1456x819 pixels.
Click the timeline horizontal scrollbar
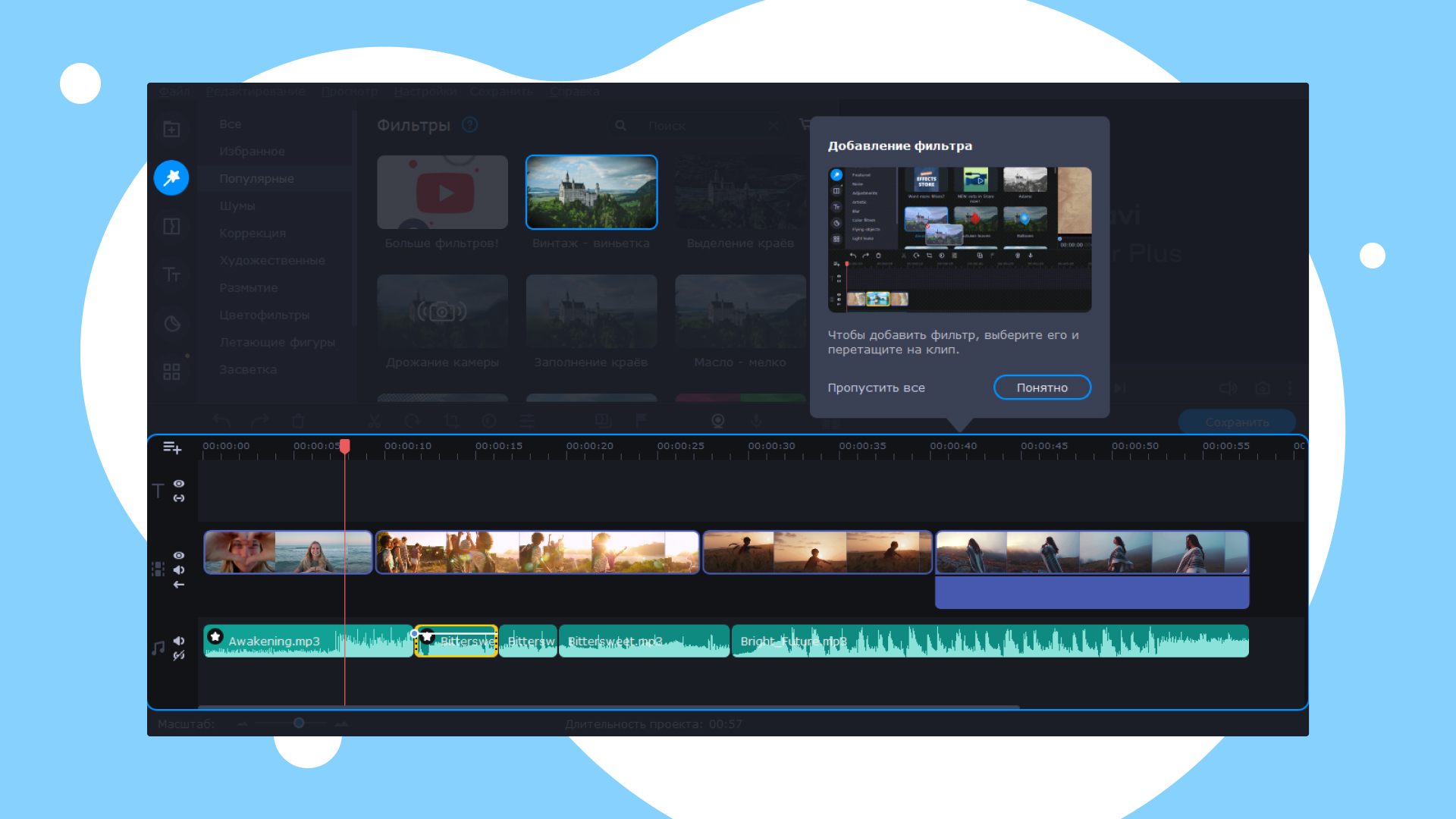[x=609, y=707]
